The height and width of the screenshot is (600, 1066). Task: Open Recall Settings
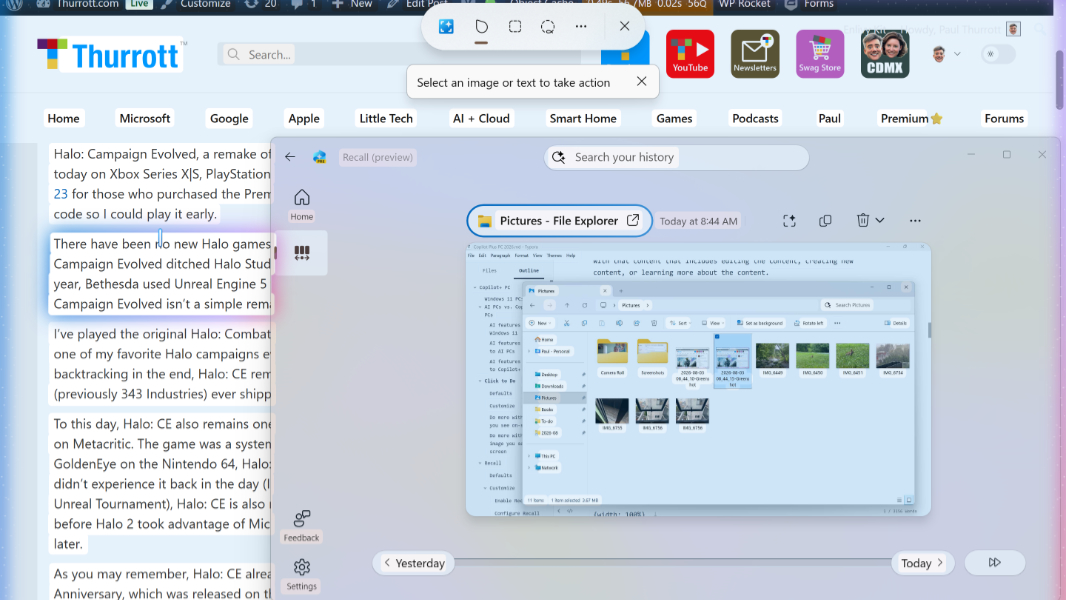tap(301, 574)
